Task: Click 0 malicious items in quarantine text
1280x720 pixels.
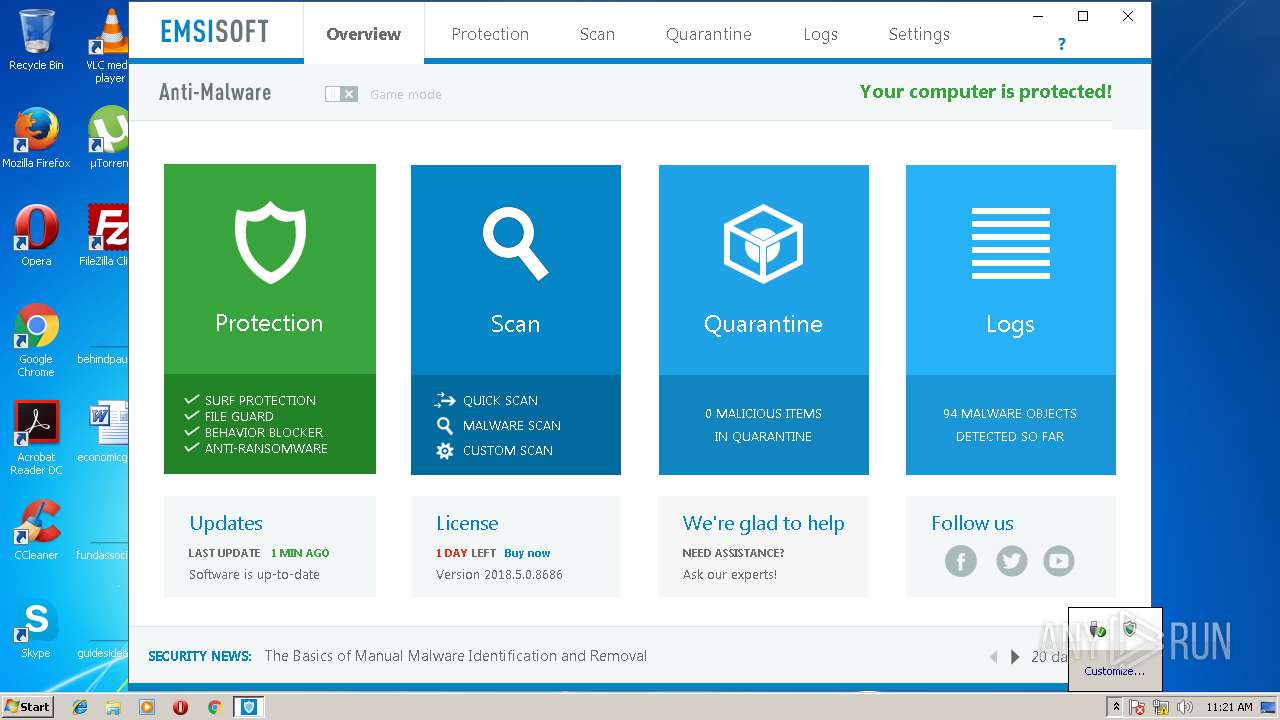Action: (x=763, y=425)
